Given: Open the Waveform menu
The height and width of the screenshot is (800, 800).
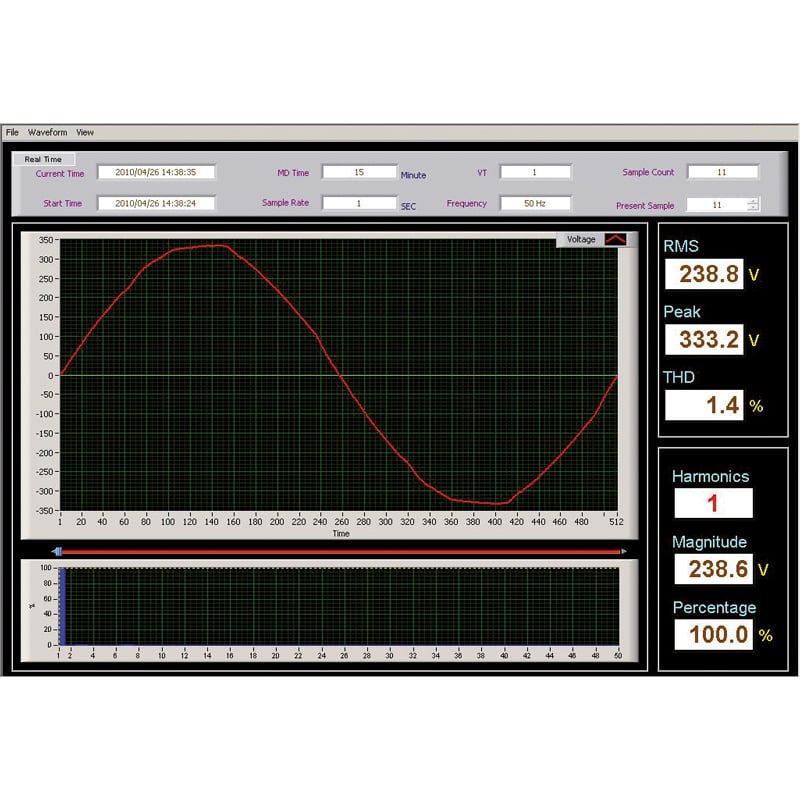Looking at the screenshot, I should [x=47, y=132].
